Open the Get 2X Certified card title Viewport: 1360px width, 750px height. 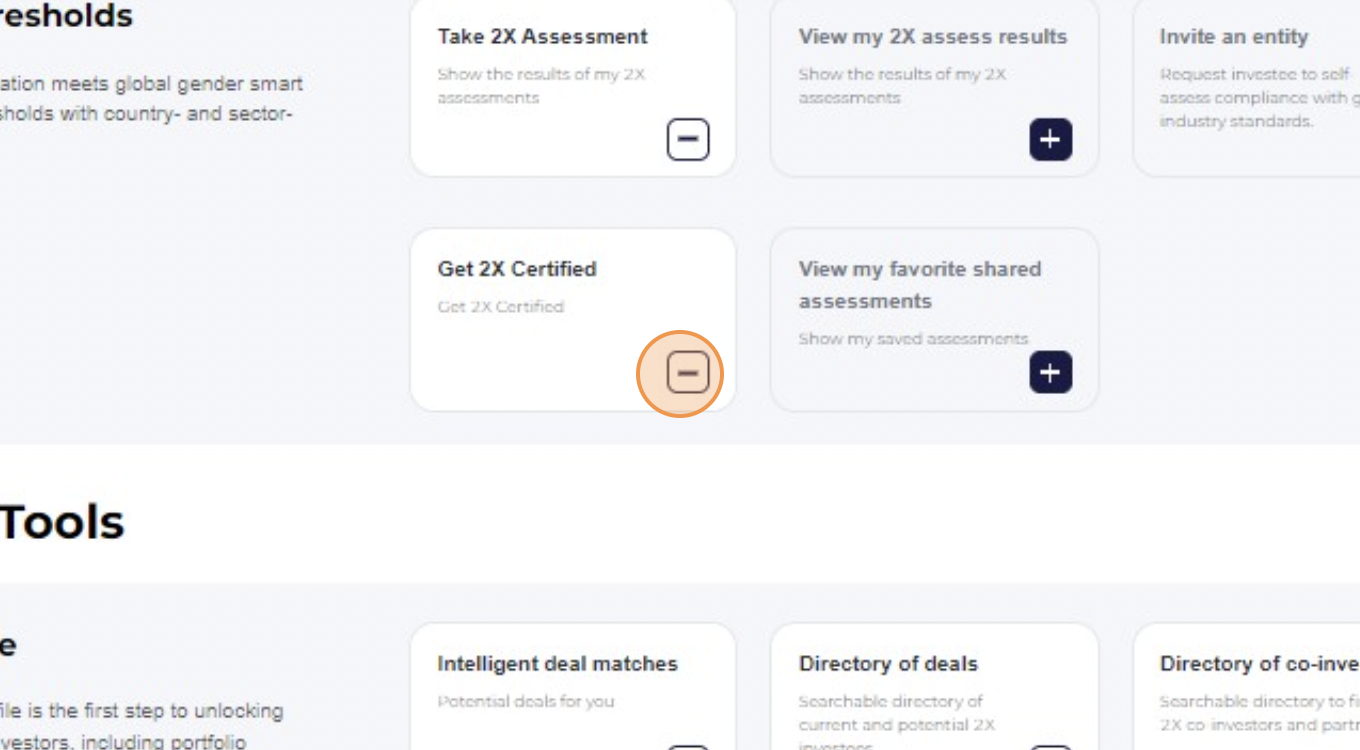pos(517,269)
